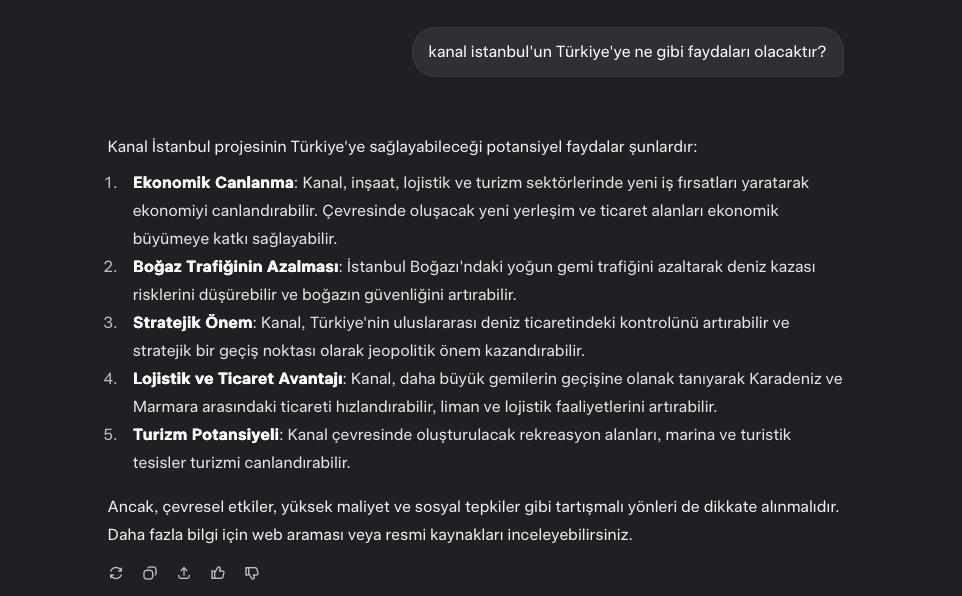Click list number 5 marker

coord(110,435)
